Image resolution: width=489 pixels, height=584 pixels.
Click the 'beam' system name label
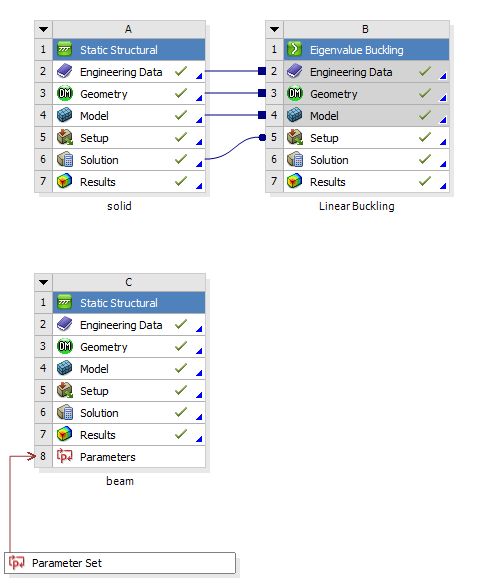click(x=120, y=481)
